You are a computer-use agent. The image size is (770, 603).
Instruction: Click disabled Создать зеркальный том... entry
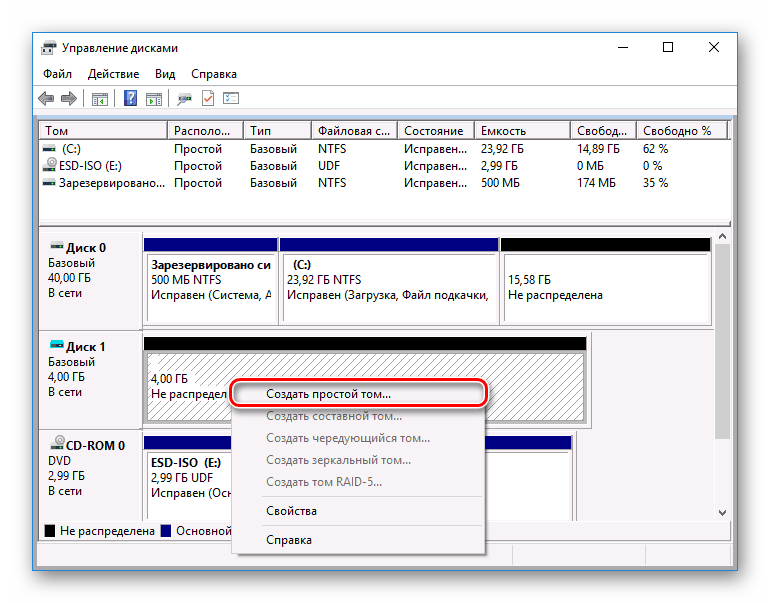[358, 460]
